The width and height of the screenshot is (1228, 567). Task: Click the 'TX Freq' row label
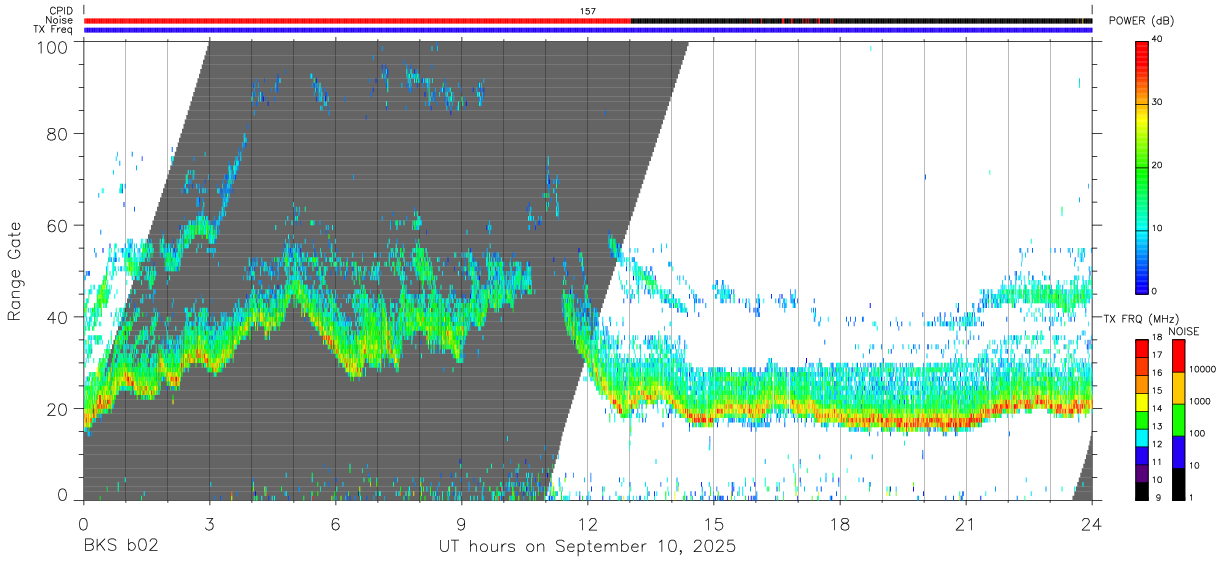coord(54,30)
